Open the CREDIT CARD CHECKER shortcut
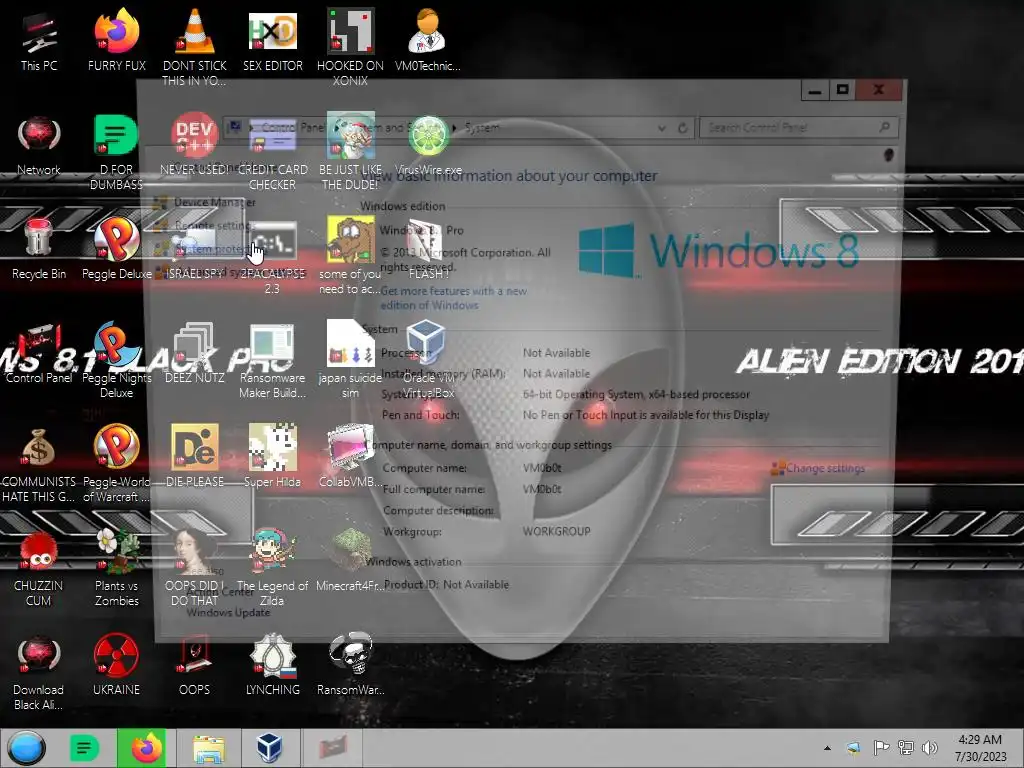 click(x=272, y=152)
